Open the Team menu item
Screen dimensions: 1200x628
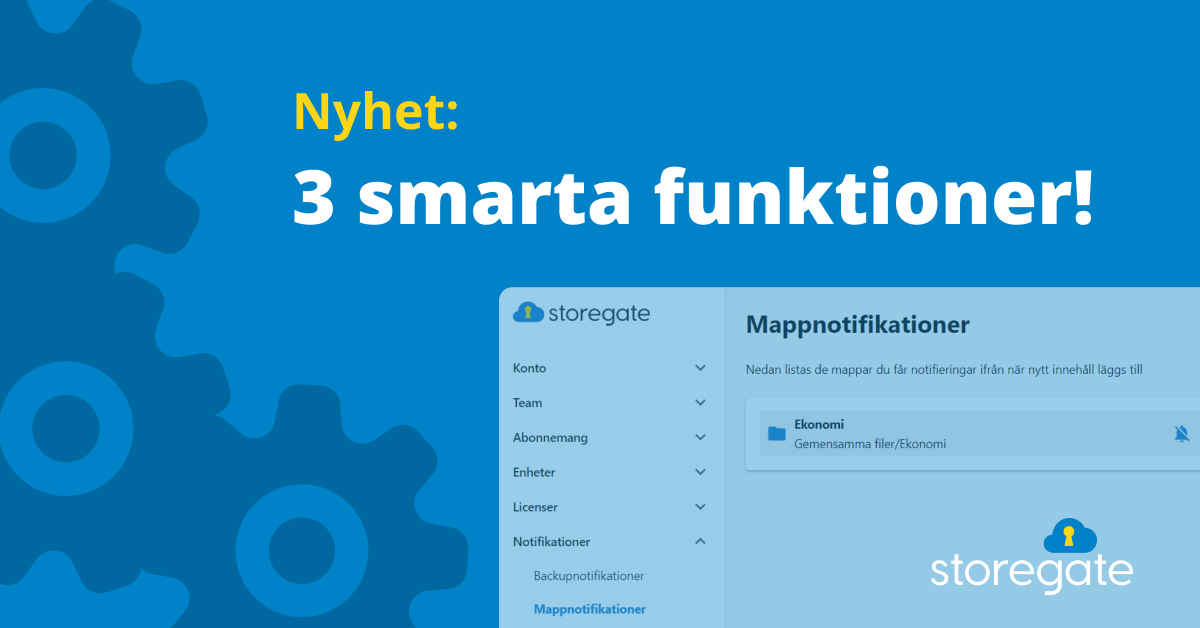(528, 403)
